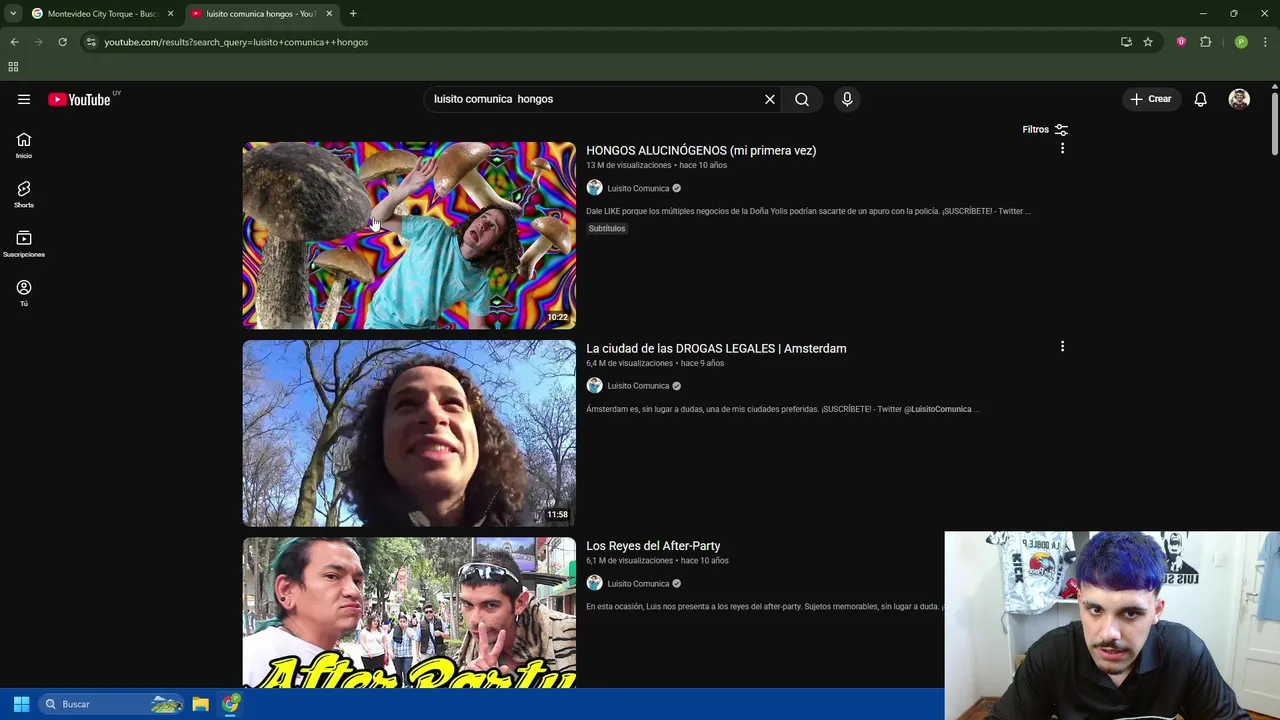Screen dimensions: 1280x720
Task: Click the Crear button
Action: (x=1151, y=99)
